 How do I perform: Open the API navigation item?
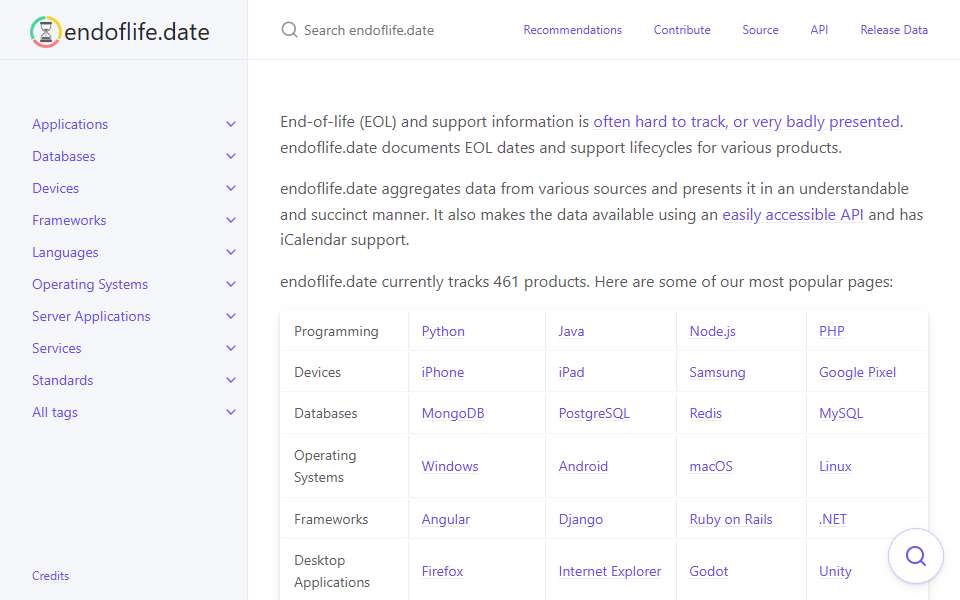click(819, 30)
